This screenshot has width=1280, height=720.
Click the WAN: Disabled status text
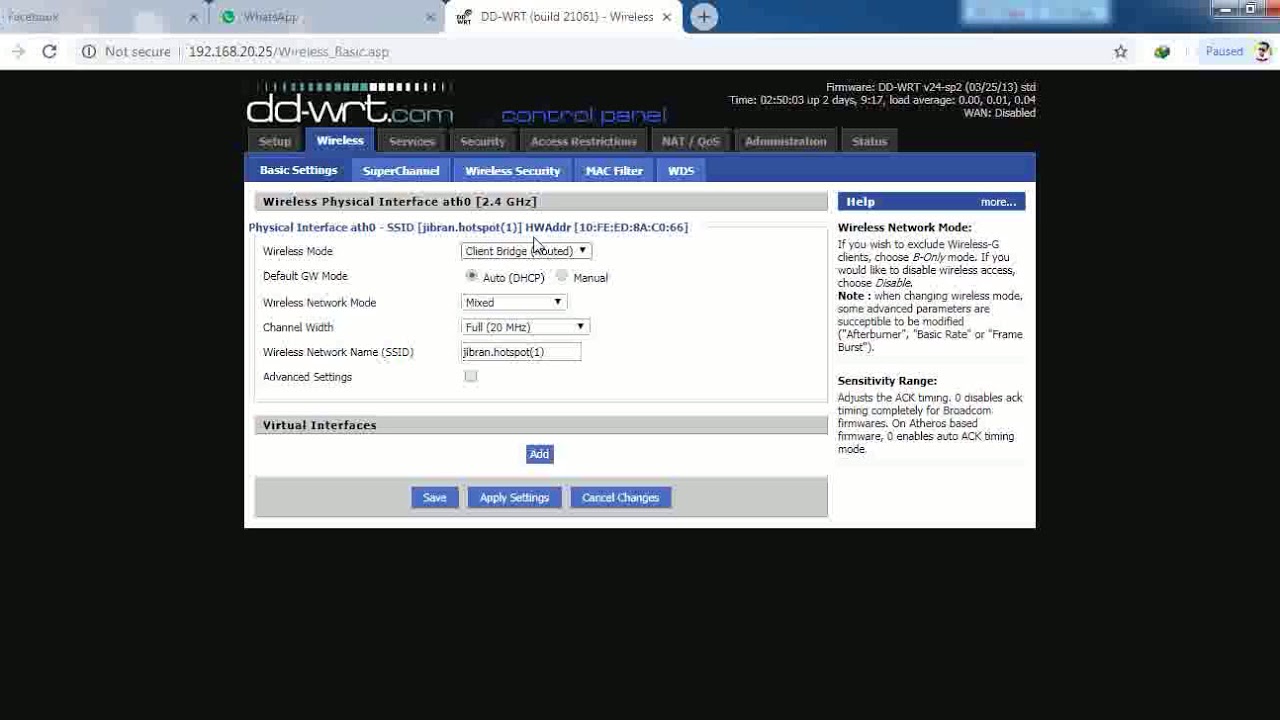[x=1000, y=113]
